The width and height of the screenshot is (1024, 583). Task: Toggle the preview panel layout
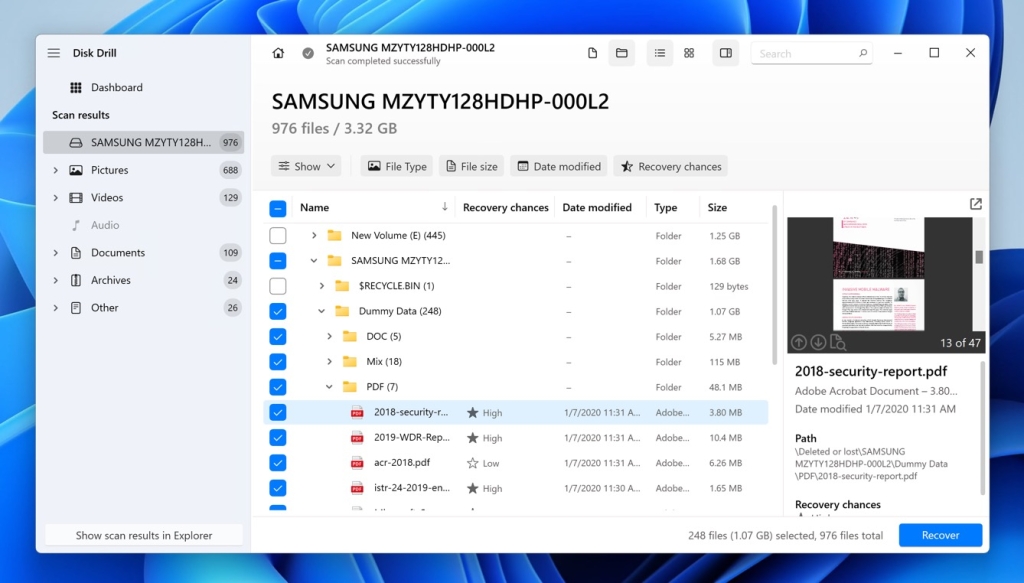click(x=725, y=53)
